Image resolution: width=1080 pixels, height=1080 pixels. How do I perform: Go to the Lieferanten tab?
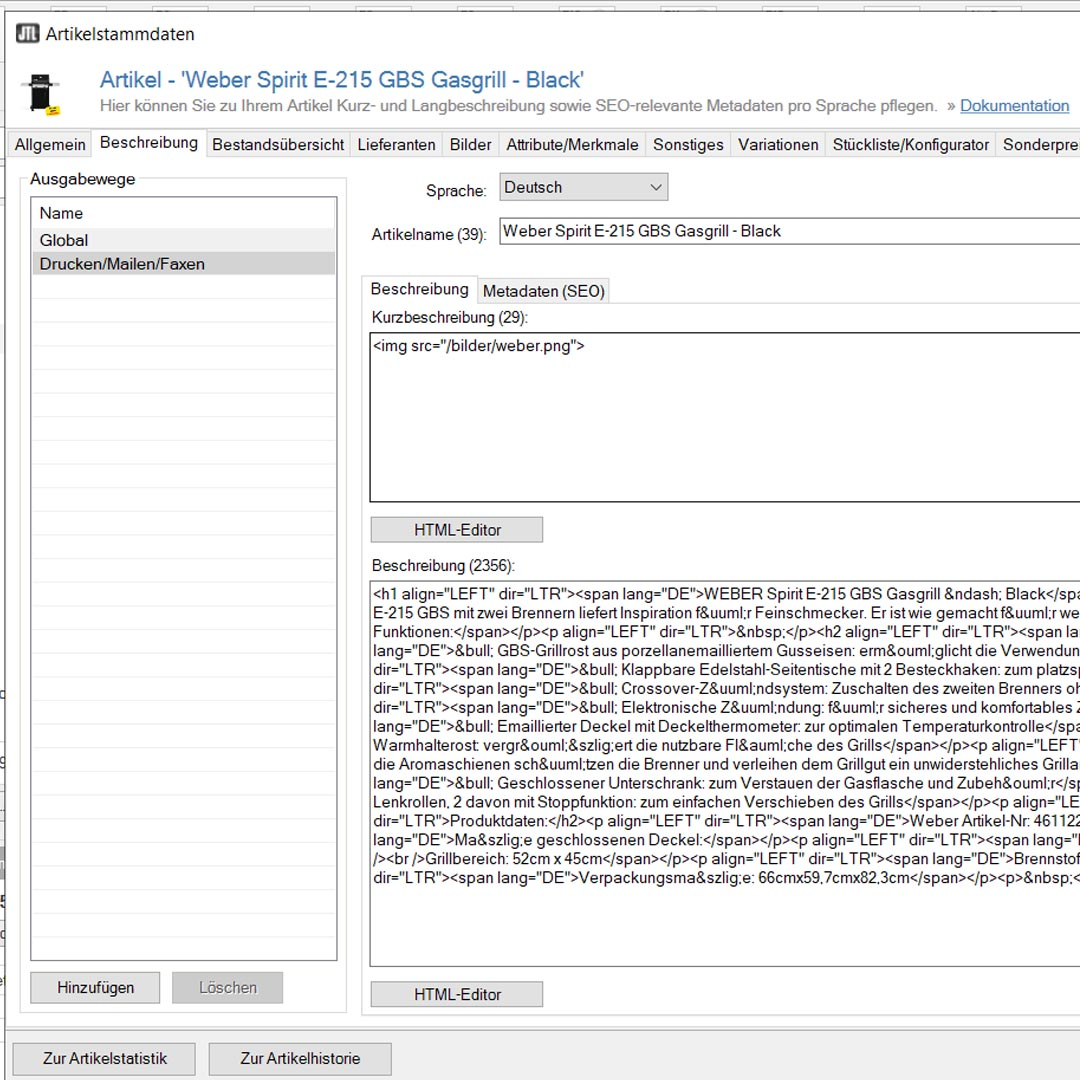click(396, 145)
